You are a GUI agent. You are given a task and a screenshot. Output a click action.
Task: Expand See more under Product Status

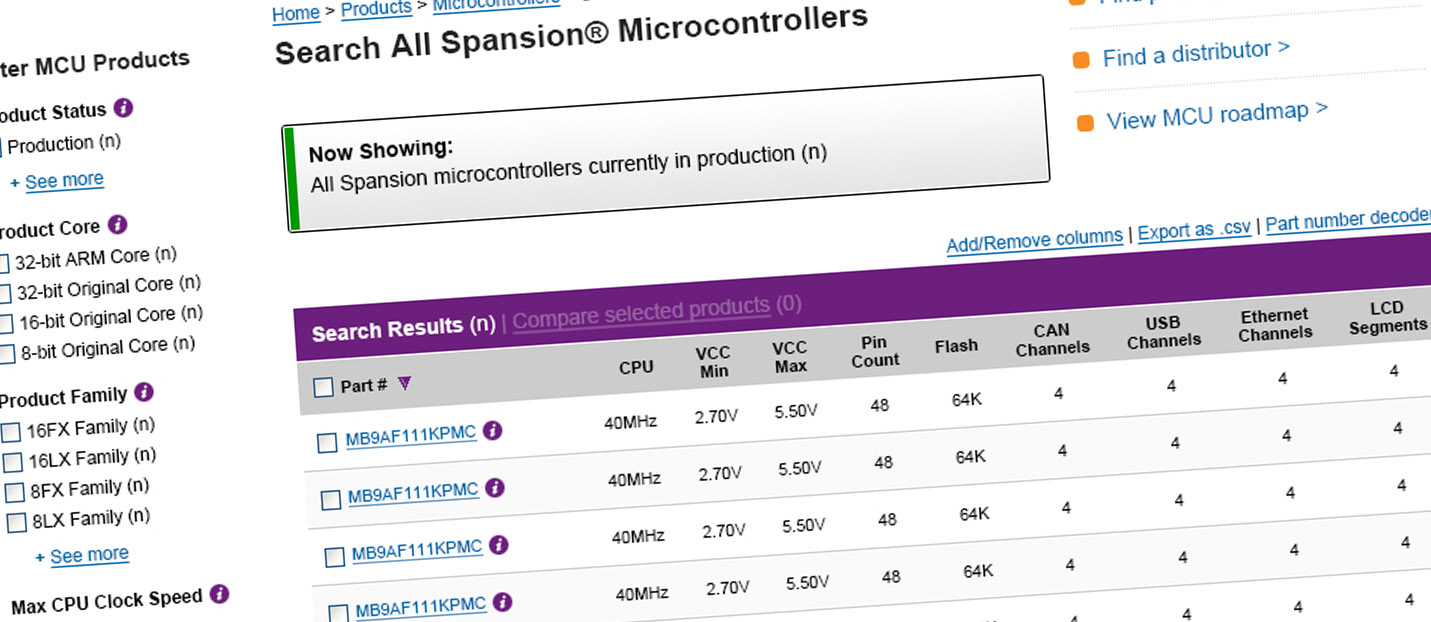[x=64, y=181]
